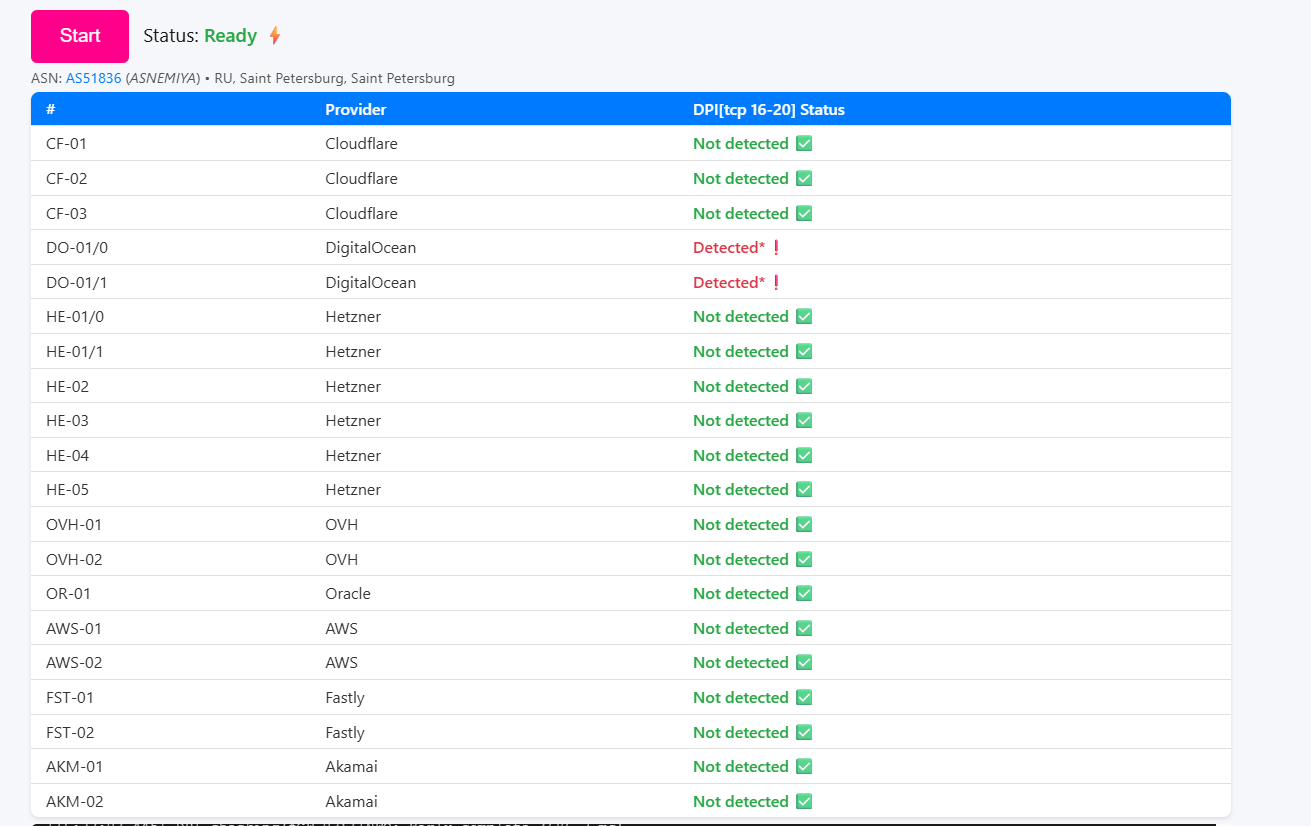This screenshot has width=1311, height=826.
Task: Click the "DPI[tcp 16-20] Status" column header
Action: 769,110
